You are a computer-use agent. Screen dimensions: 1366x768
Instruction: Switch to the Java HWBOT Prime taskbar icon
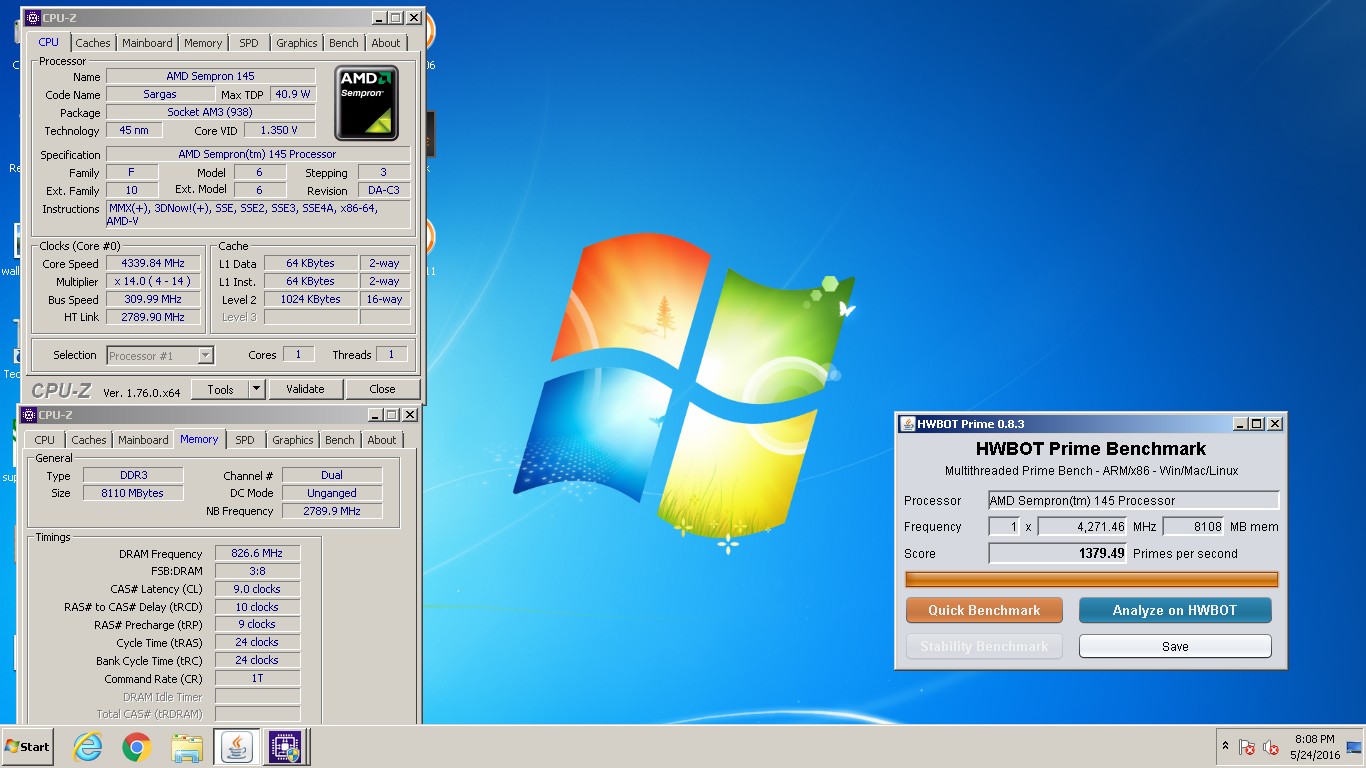pos(236,747)
